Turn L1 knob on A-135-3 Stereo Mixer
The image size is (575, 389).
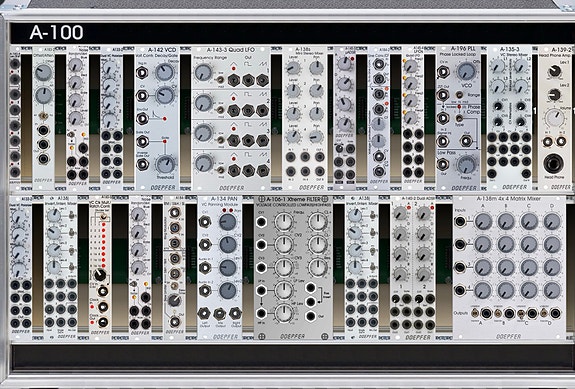(498, 66)
